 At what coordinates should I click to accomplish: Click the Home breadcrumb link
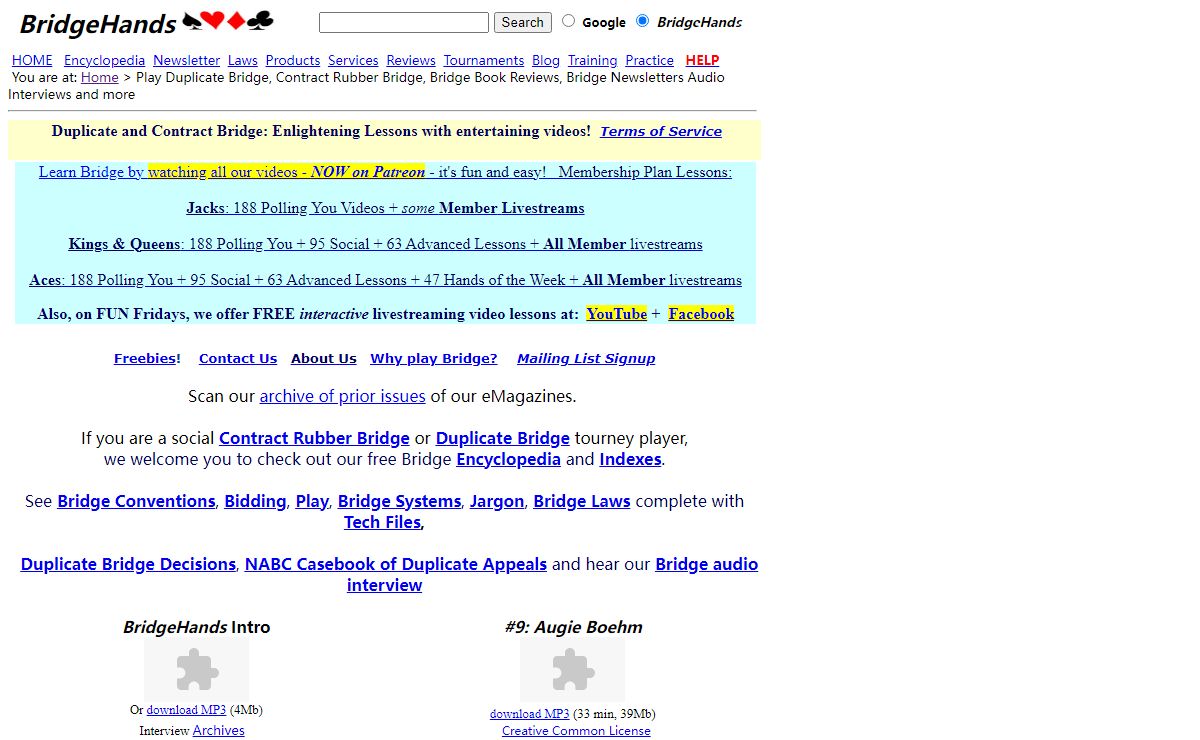click(100, 77)
